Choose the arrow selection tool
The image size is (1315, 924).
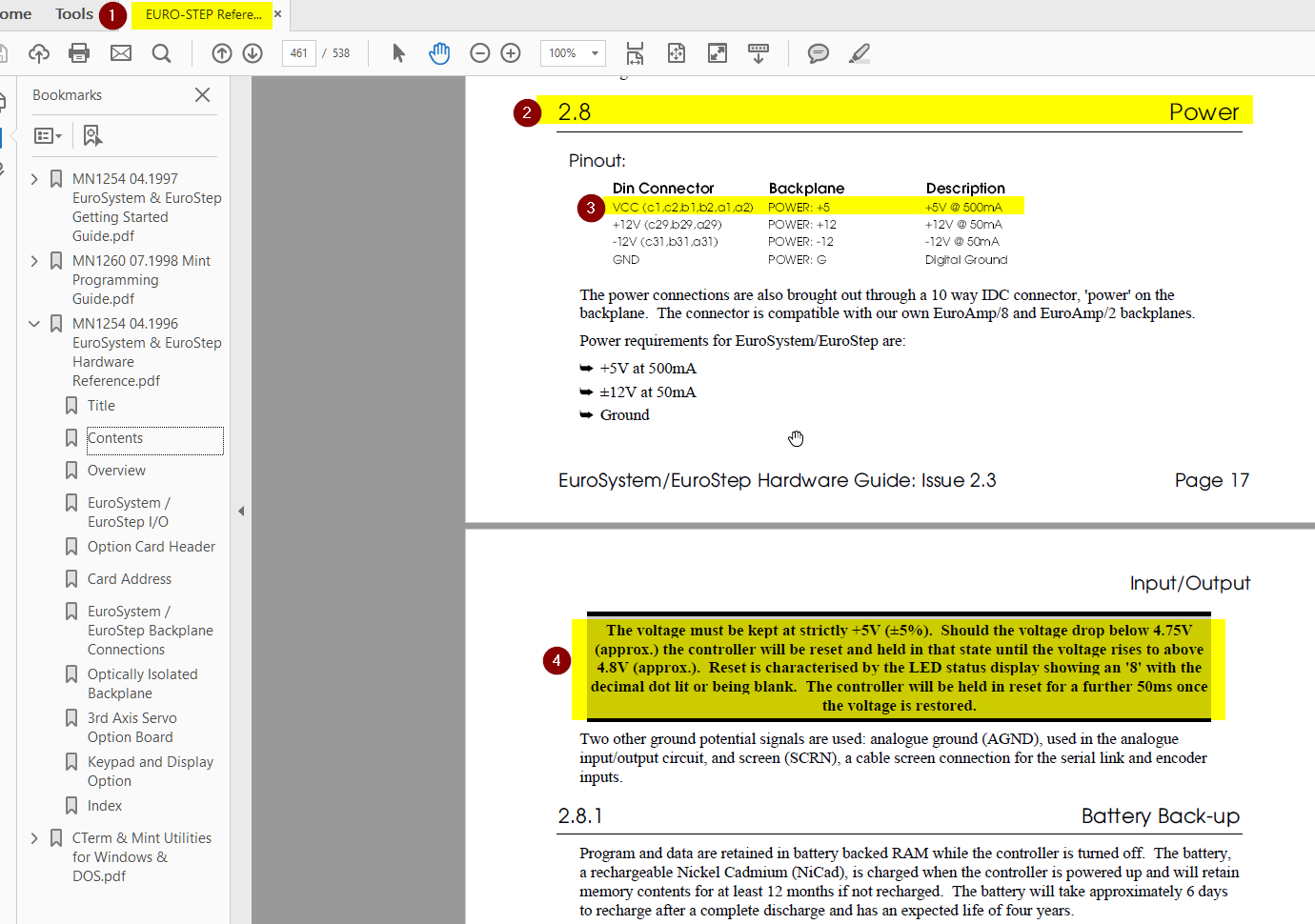pyautogui.click(x=398, y=53)
